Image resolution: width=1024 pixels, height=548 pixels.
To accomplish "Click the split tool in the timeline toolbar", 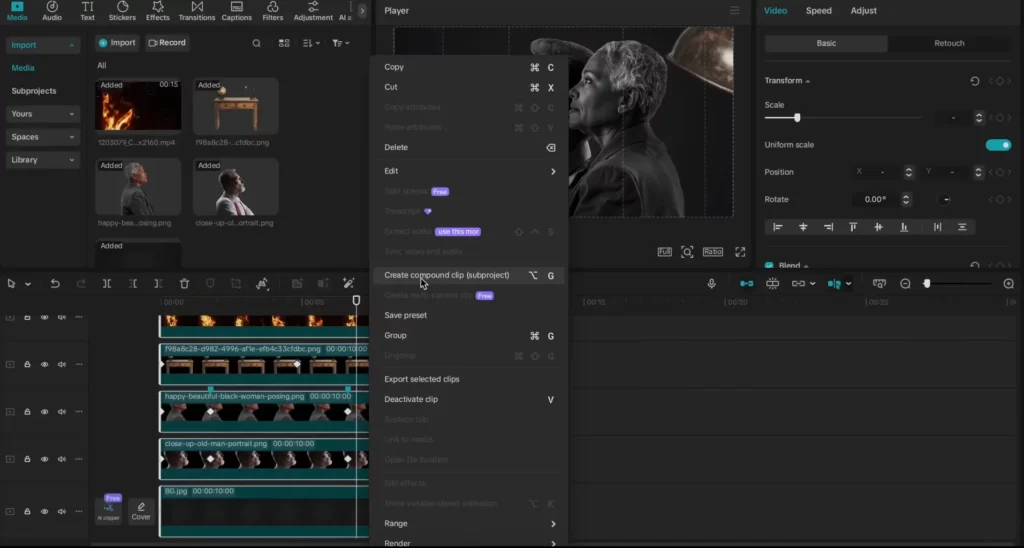I will pos(106,283).
